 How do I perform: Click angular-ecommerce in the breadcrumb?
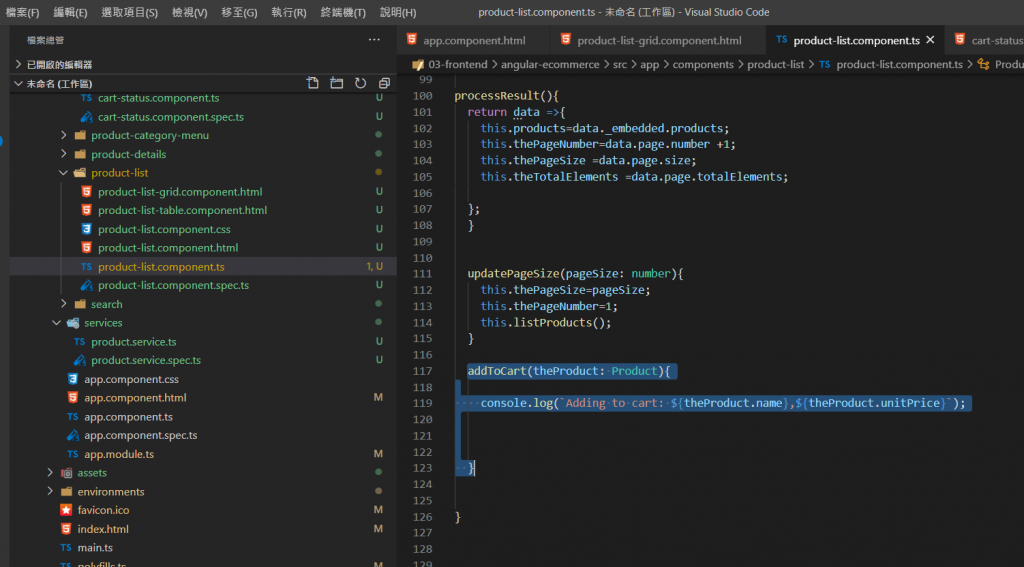(x=550, y=64)
